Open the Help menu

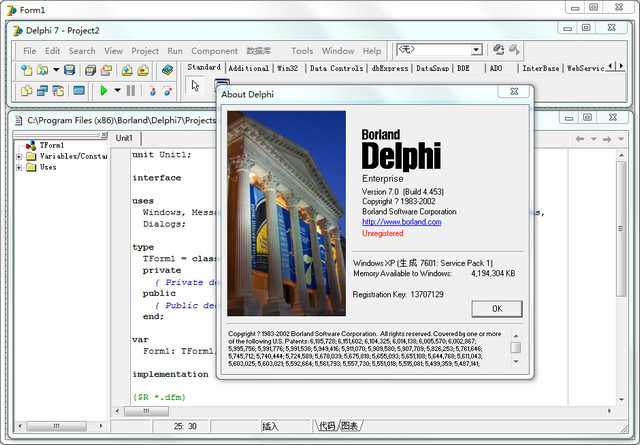point(372,51)
